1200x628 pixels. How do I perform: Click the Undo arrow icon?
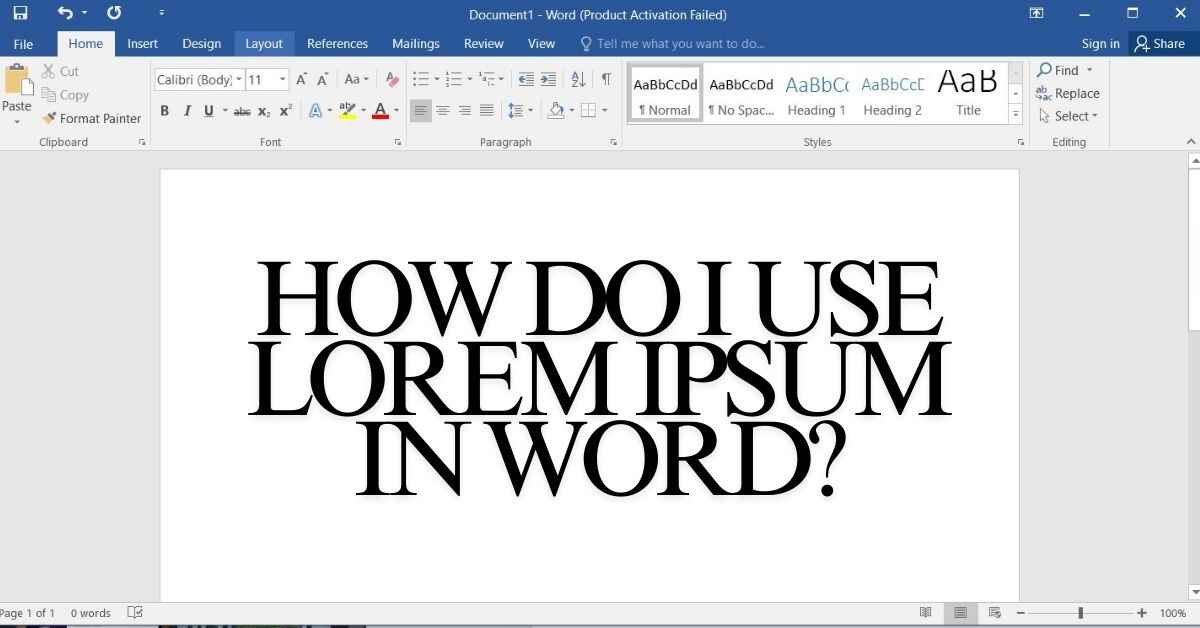click(x=65, y=14)
